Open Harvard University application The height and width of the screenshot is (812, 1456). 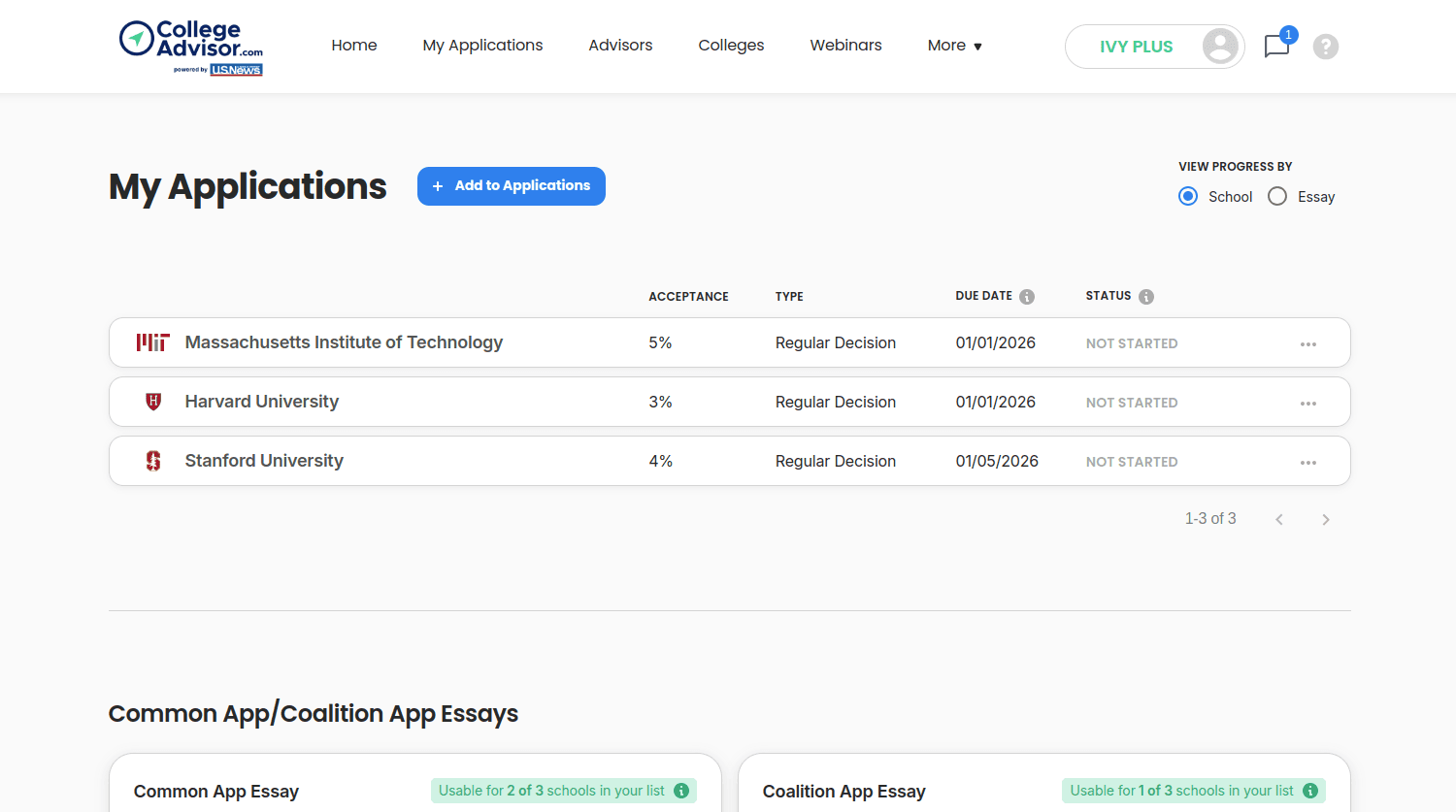(x=262, y=402)
